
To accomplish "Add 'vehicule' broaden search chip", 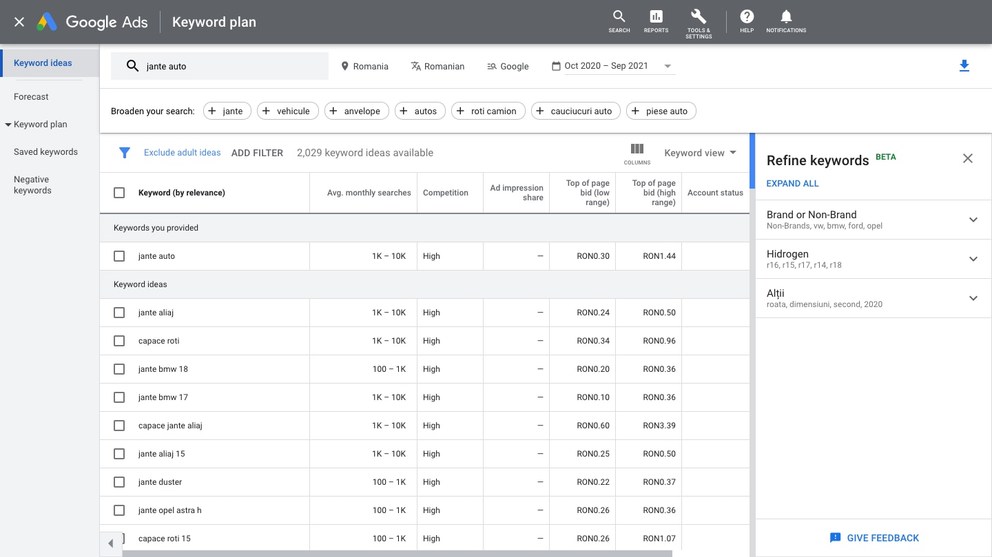I will (288, 111).
